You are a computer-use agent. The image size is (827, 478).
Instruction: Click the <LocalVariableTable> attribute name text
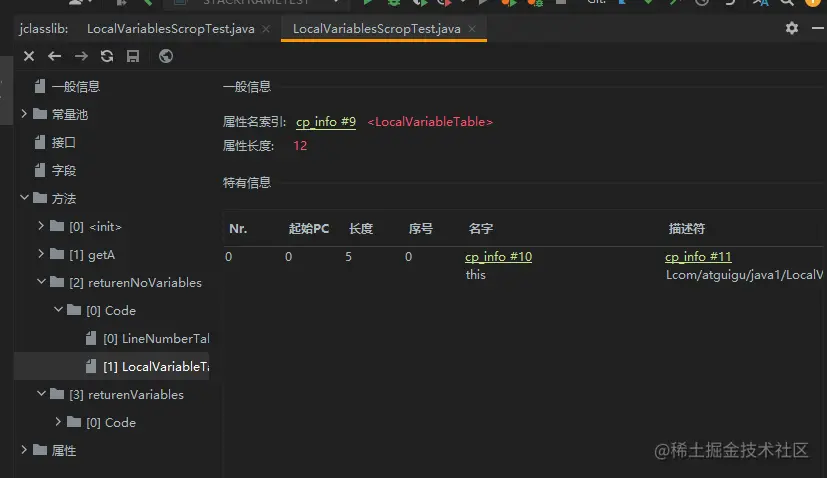coord(430,122)
